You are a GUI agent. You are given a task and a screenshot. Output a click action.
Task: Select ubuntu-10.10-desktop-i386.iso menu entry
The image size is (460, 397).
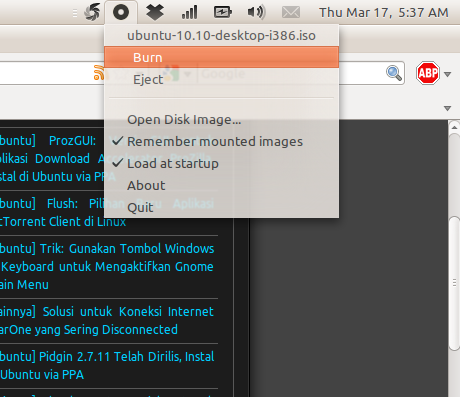pos(221,35)
